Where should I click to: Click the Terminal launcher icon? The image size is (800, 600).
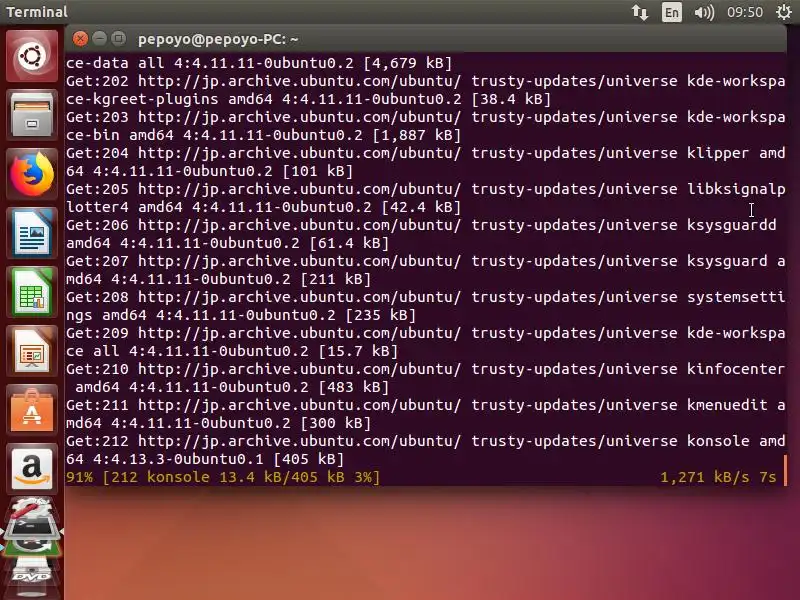coord(32,528)
